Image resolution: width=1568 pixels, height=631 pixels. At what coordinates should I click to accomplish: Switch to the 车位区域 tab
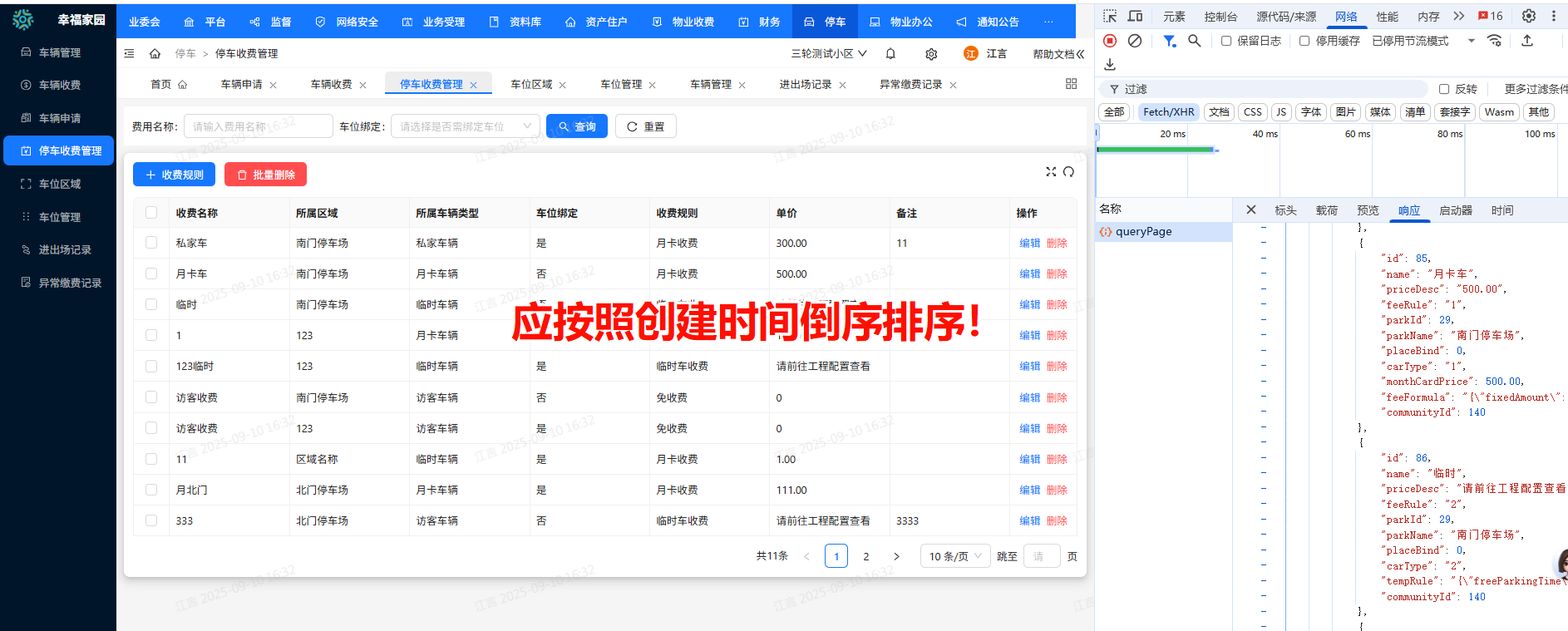click(x=531, y=85)
